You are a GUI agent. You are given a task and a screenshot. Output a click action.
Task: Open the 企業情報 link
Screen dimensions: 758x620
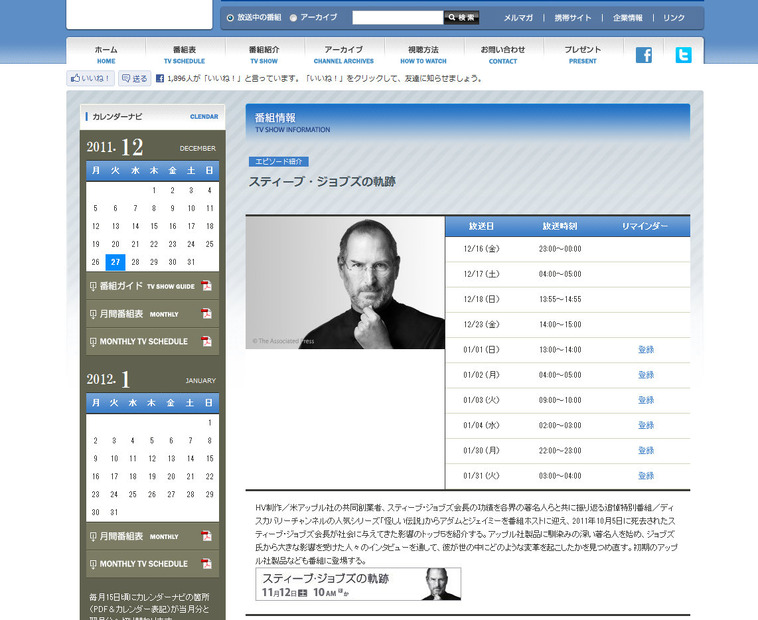(x=627, y=18)
